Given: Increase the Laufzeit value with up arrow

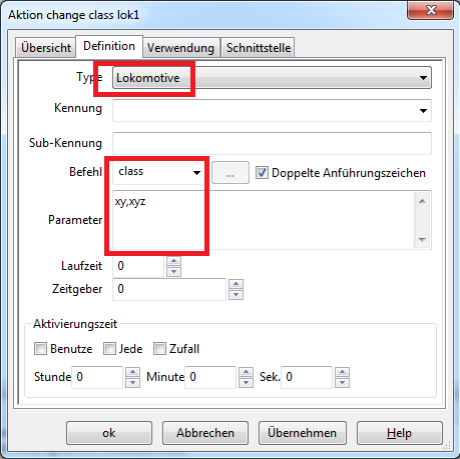Looking at the screenshot, I should (174, 261).
